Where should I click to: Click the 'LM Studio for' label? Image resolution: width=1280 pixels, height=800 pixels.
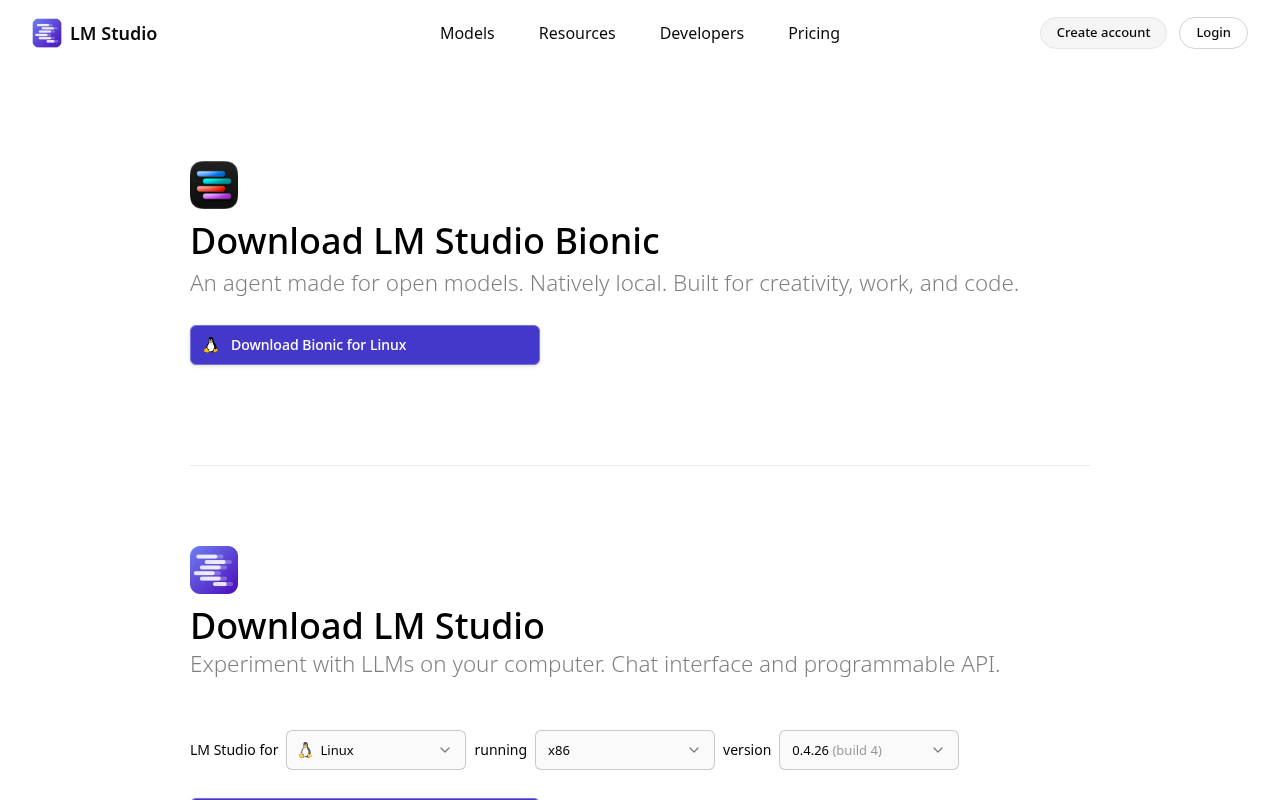pyautogui.click(x=234, y=750)
